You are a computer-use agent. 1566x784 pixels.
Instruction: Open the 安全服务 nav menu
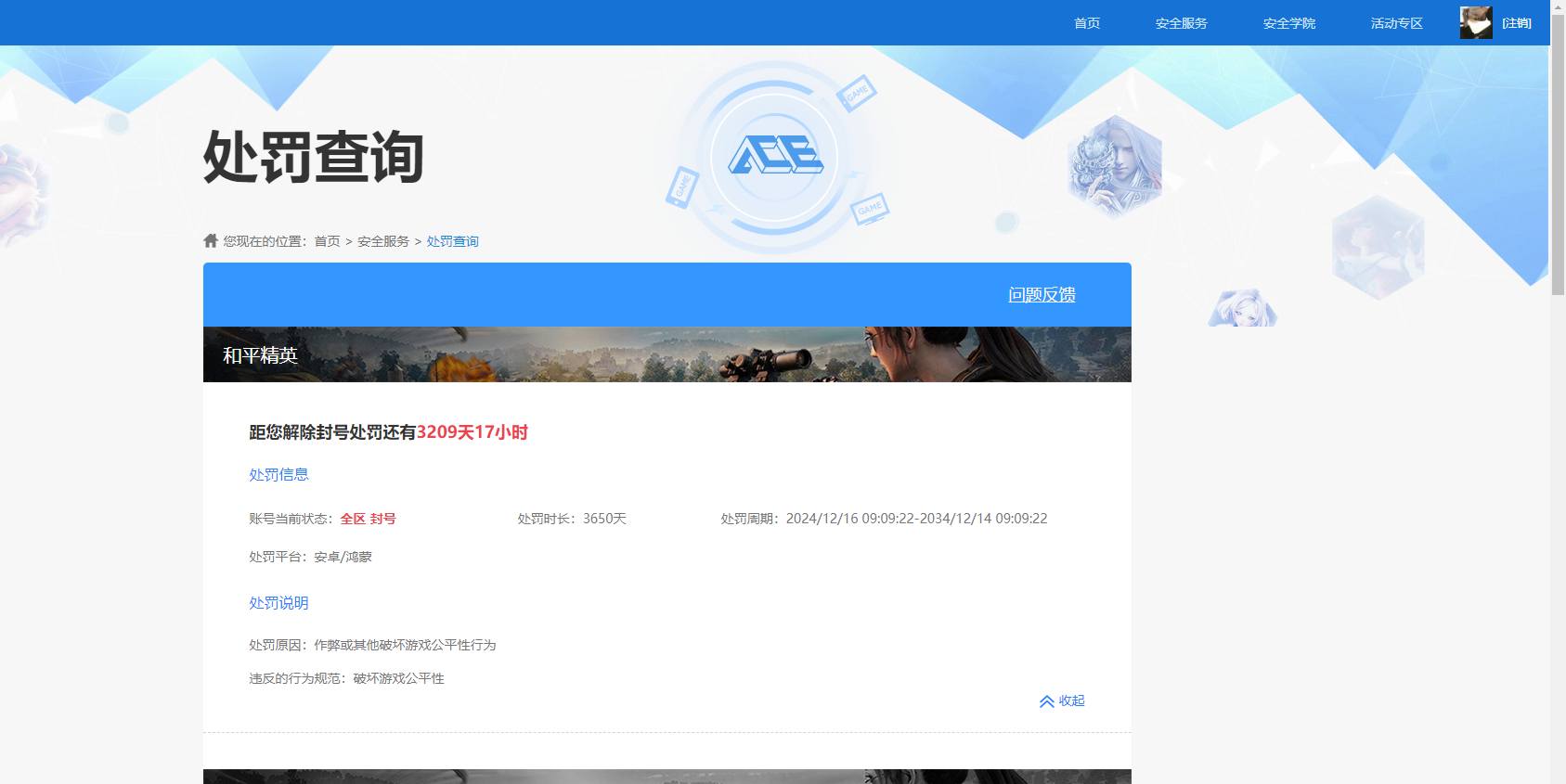1181,23
